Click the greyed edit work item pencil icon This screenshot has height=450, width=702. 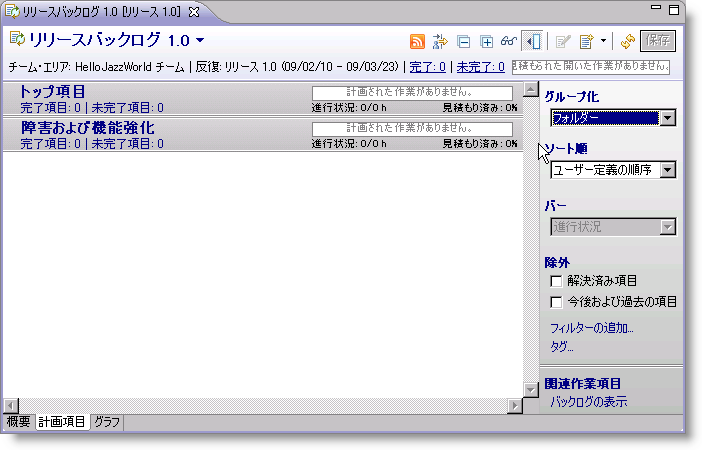pos(563,42)
